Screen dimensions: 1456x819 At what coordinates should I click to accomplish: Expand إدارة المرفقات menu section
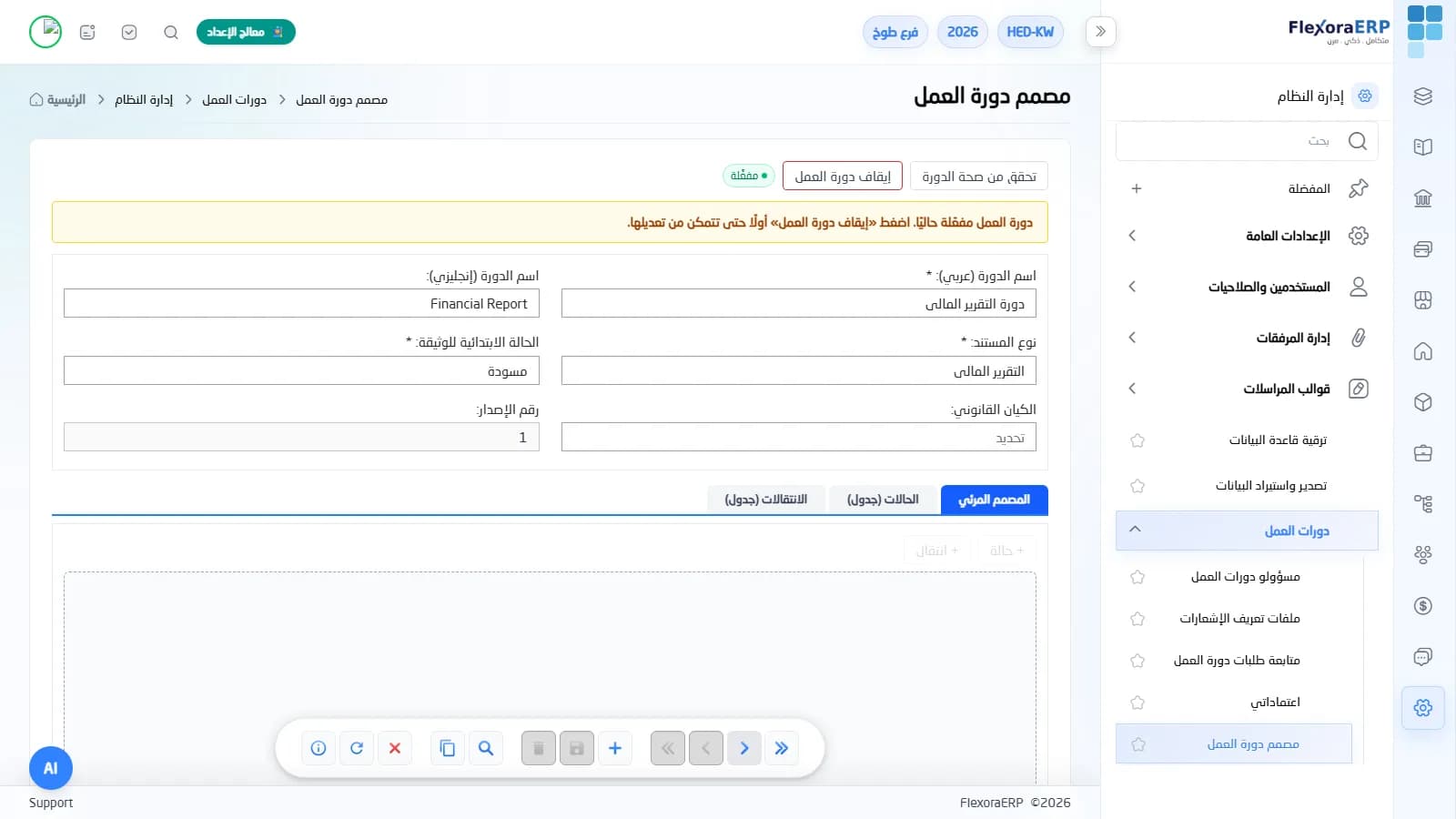coord(1247,338)
